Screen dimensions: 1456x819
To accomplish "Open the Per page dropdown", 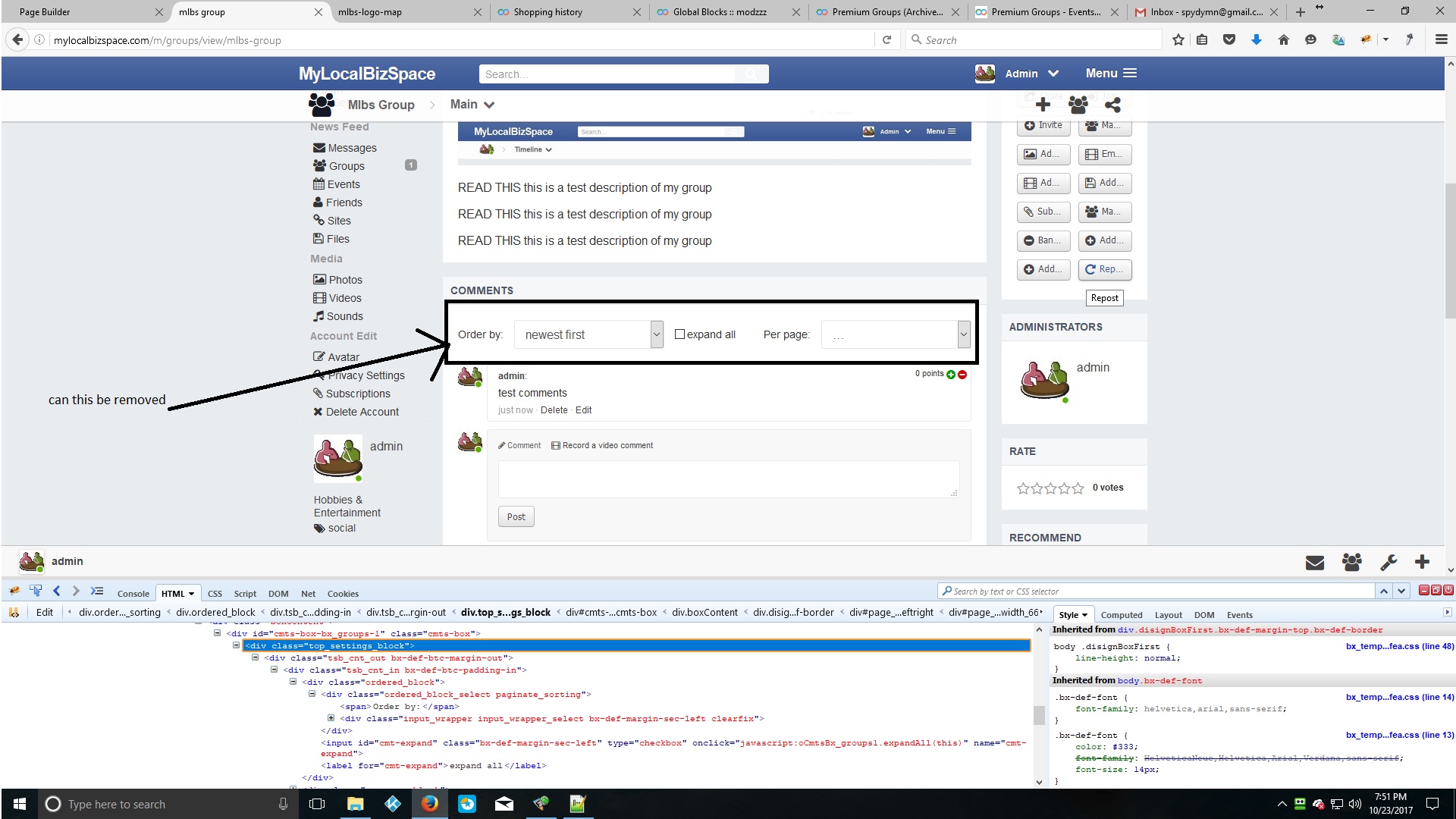I will pyautogui.click(x=896, y=334).
